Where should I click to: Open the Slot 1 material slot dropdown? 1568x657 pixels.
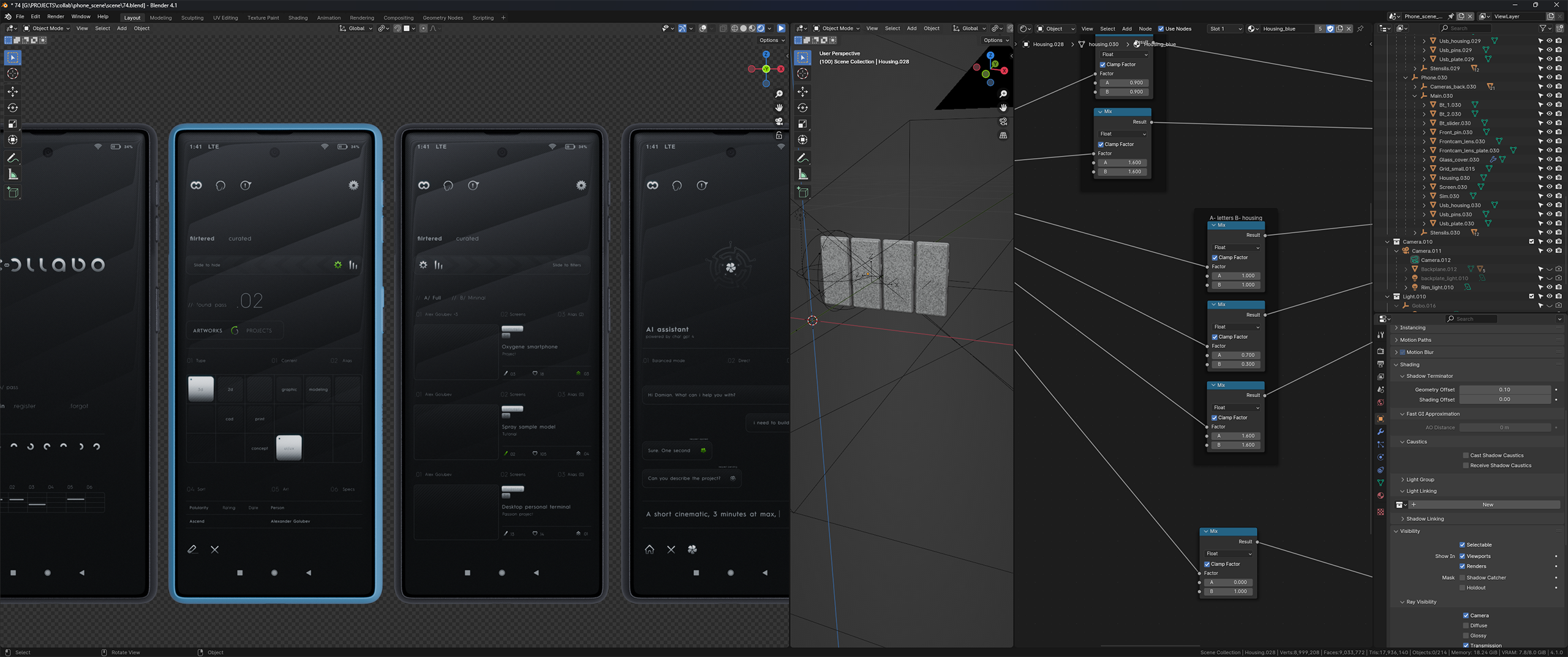pos(1224,29)
